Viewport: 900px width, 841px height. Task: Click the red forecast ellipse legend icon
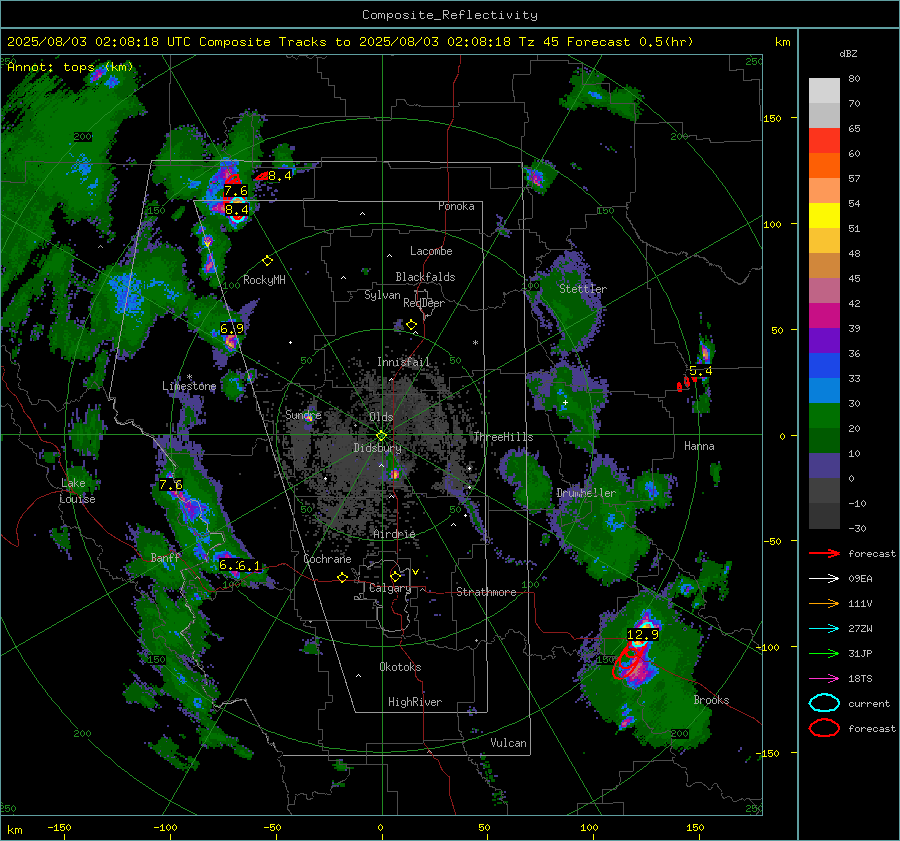pos(824,728)
